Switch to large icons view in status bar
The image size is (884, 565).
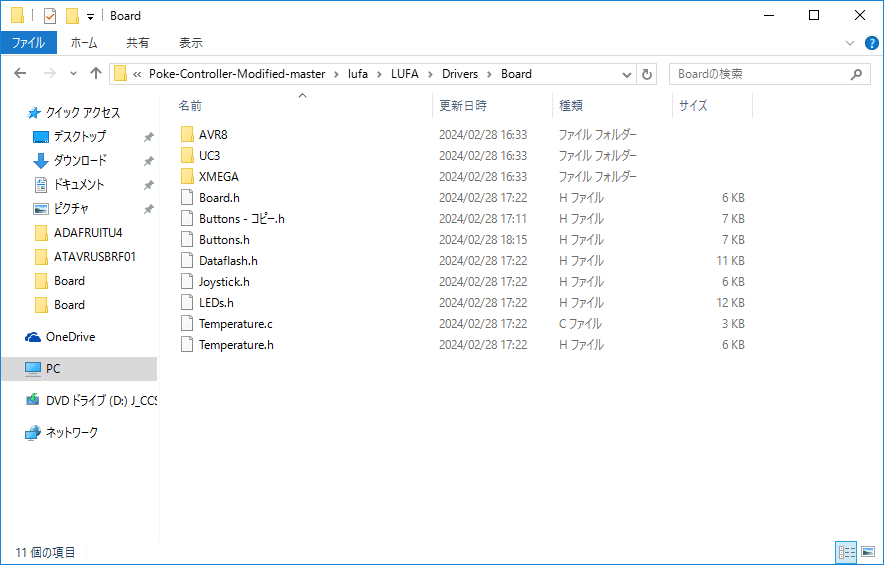tap(868, 552)
